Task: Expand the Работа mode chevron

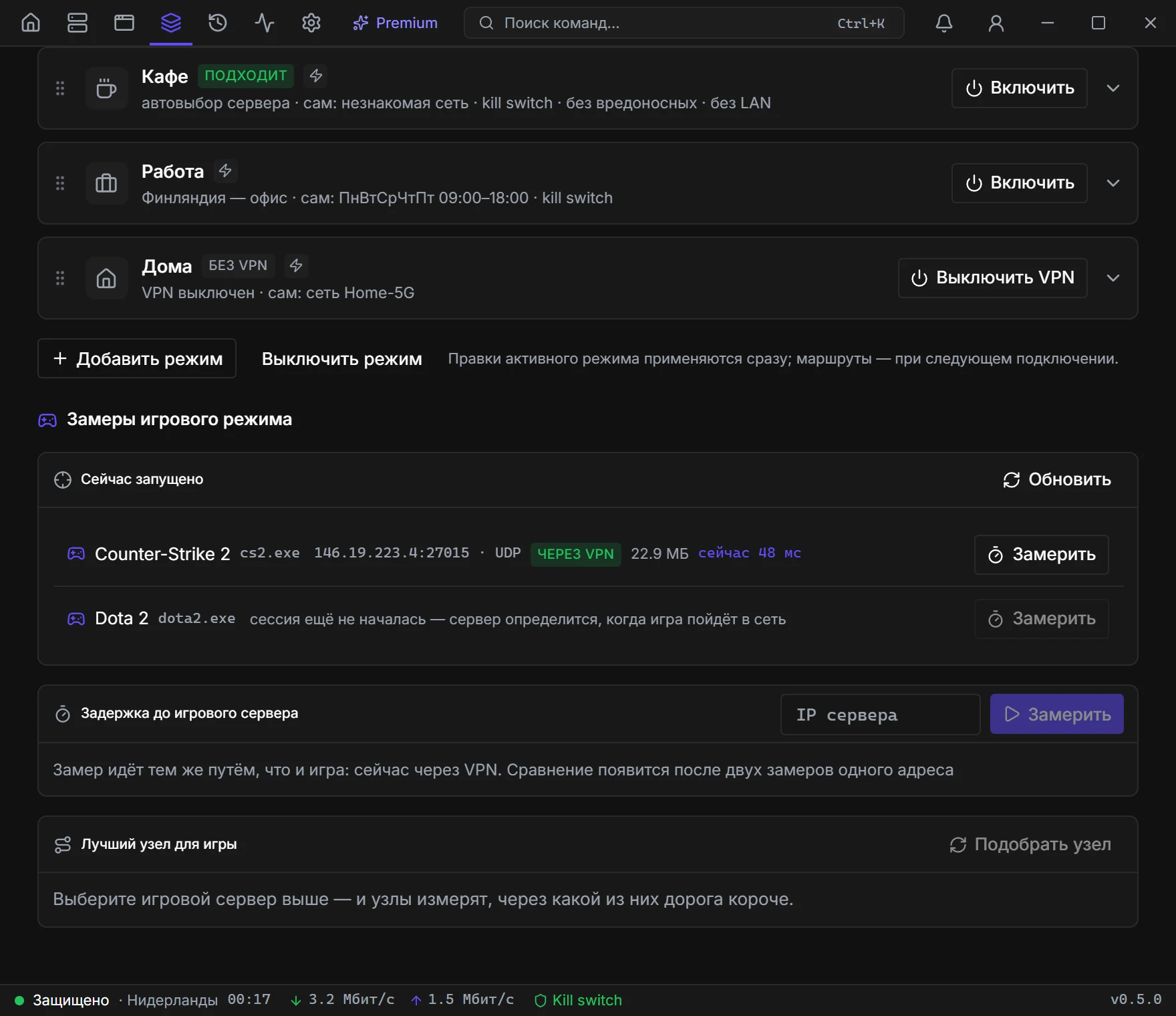Action: (x=1113, y=183)
